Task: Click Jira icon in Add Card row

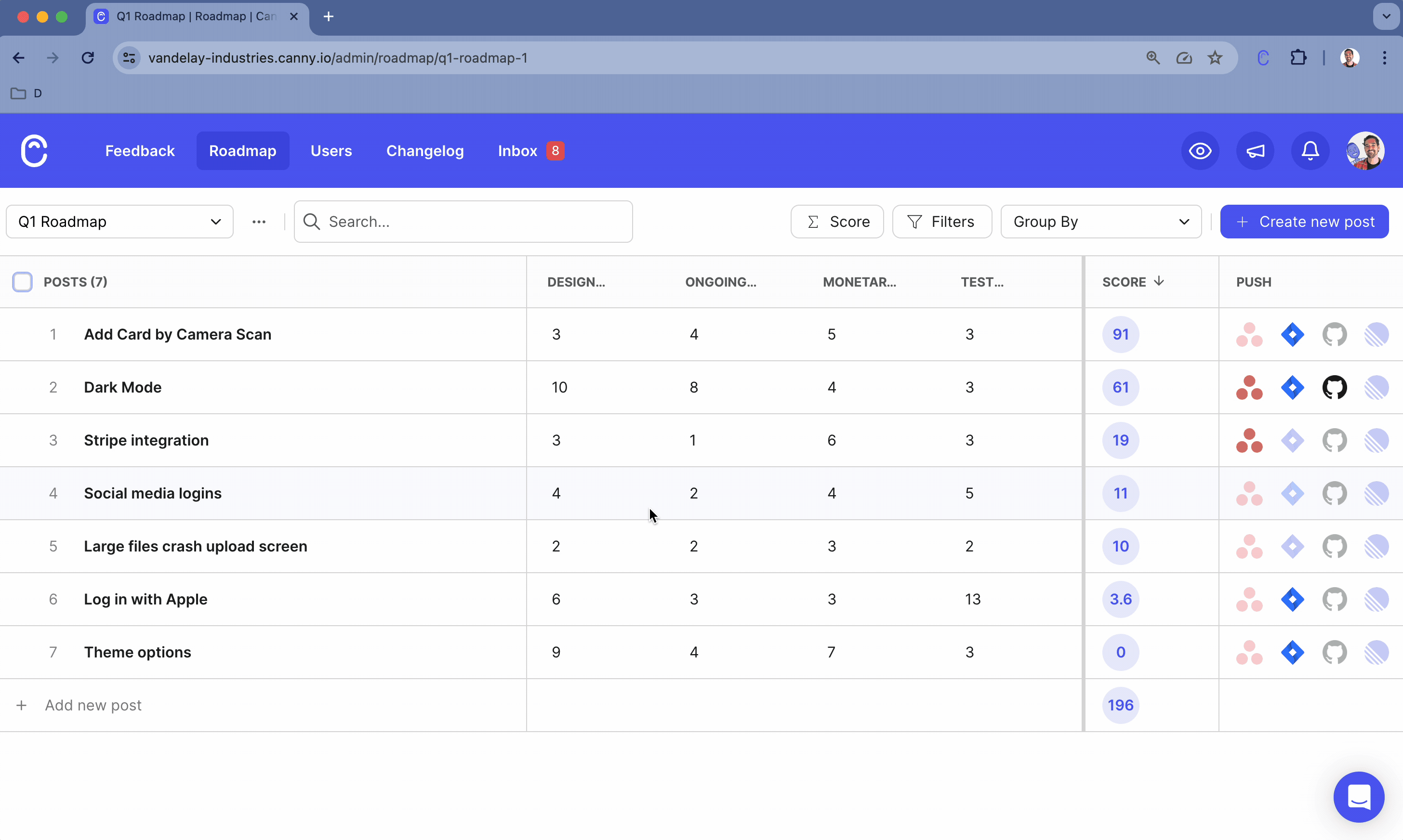Action: tap(1292, 335)
